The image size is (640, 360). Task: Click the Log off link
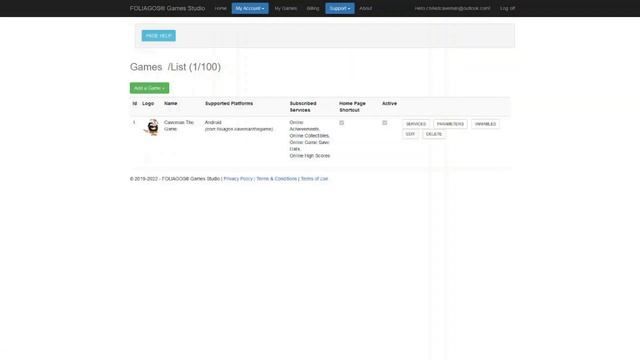[507, 8]
